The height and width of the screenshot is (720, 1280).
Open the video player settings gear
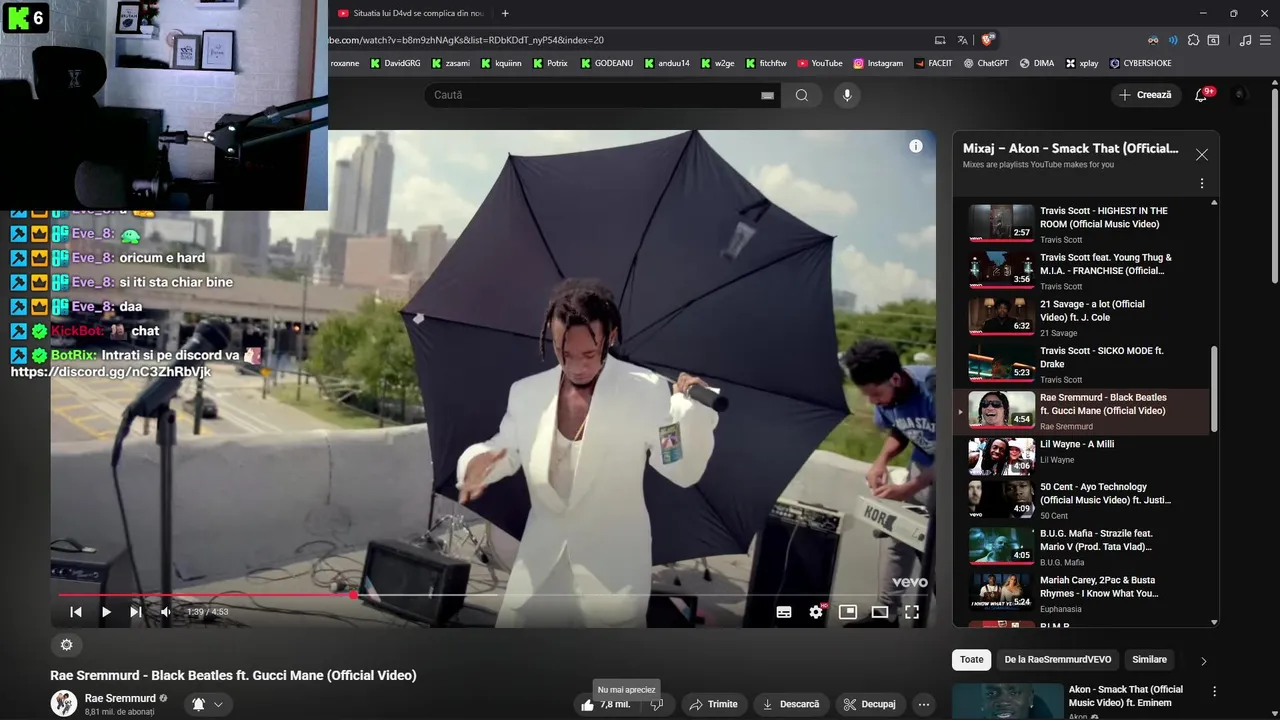816,612
